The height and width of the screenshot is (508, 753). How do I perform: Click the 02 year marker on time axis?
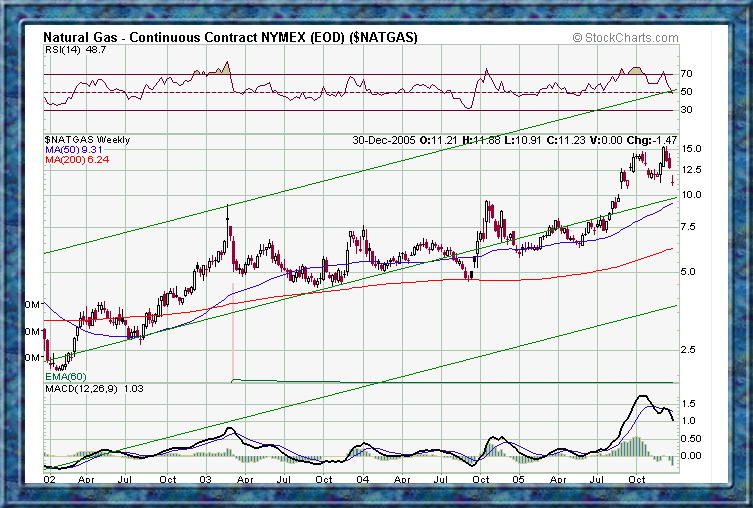pyautogui.click(x=50, y=479)
